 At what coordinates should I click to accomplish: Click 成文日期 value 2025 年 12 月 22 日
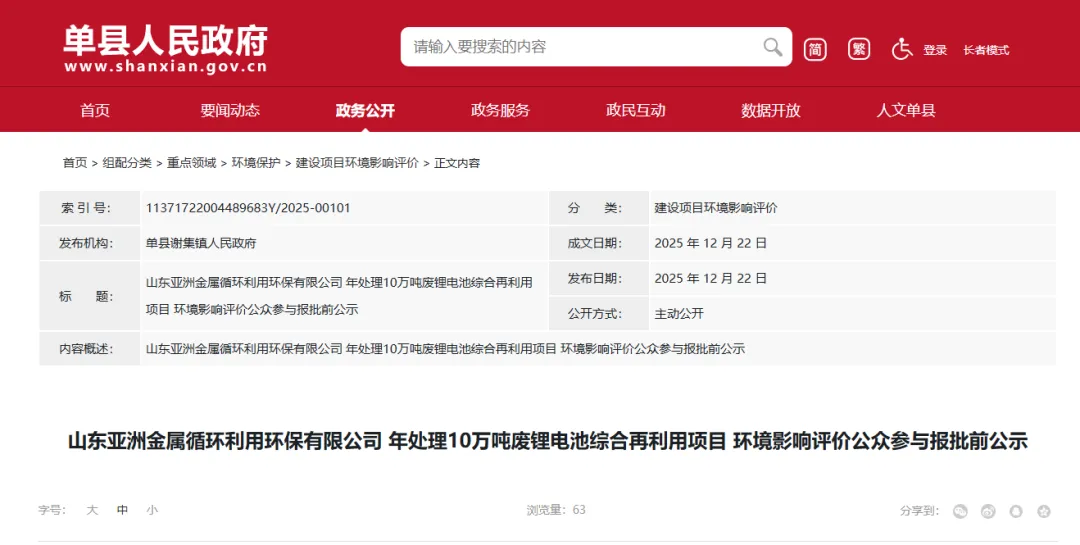(x=710, y=243)
